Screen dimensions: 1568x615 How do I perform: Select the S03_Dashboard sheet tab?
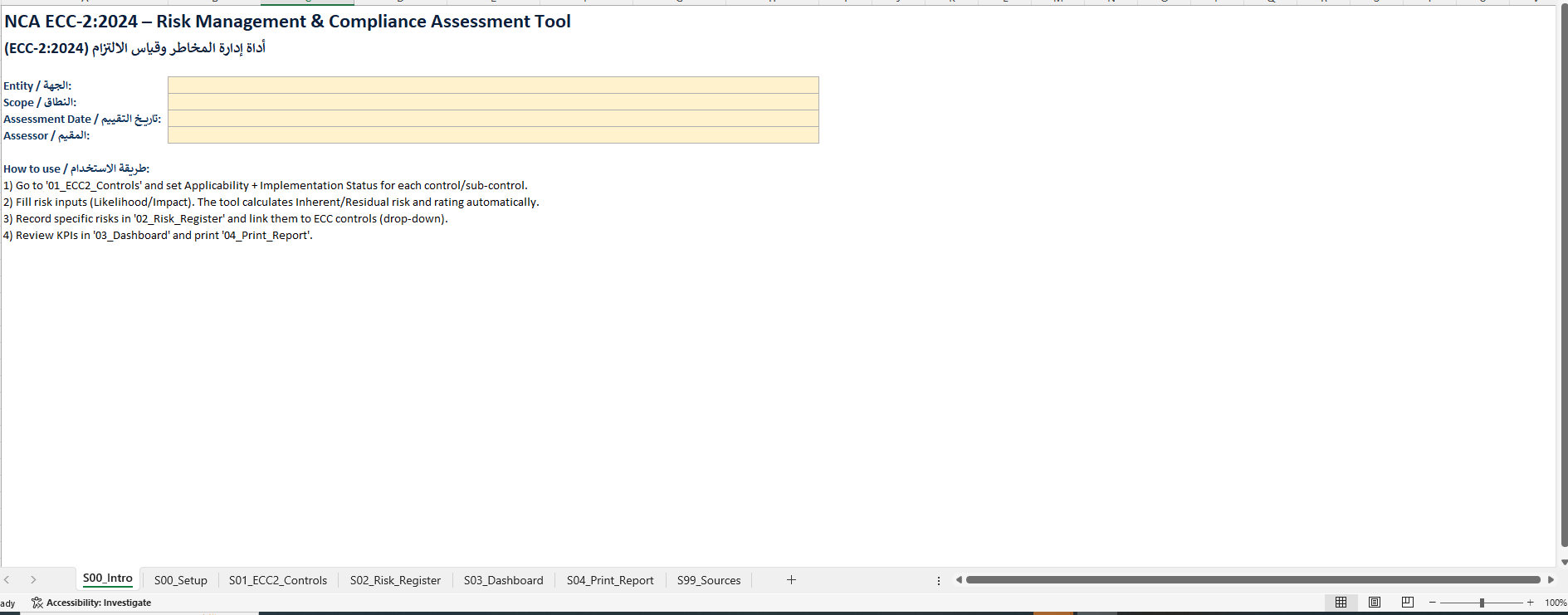pyautogui.click(x=503, y=580)
